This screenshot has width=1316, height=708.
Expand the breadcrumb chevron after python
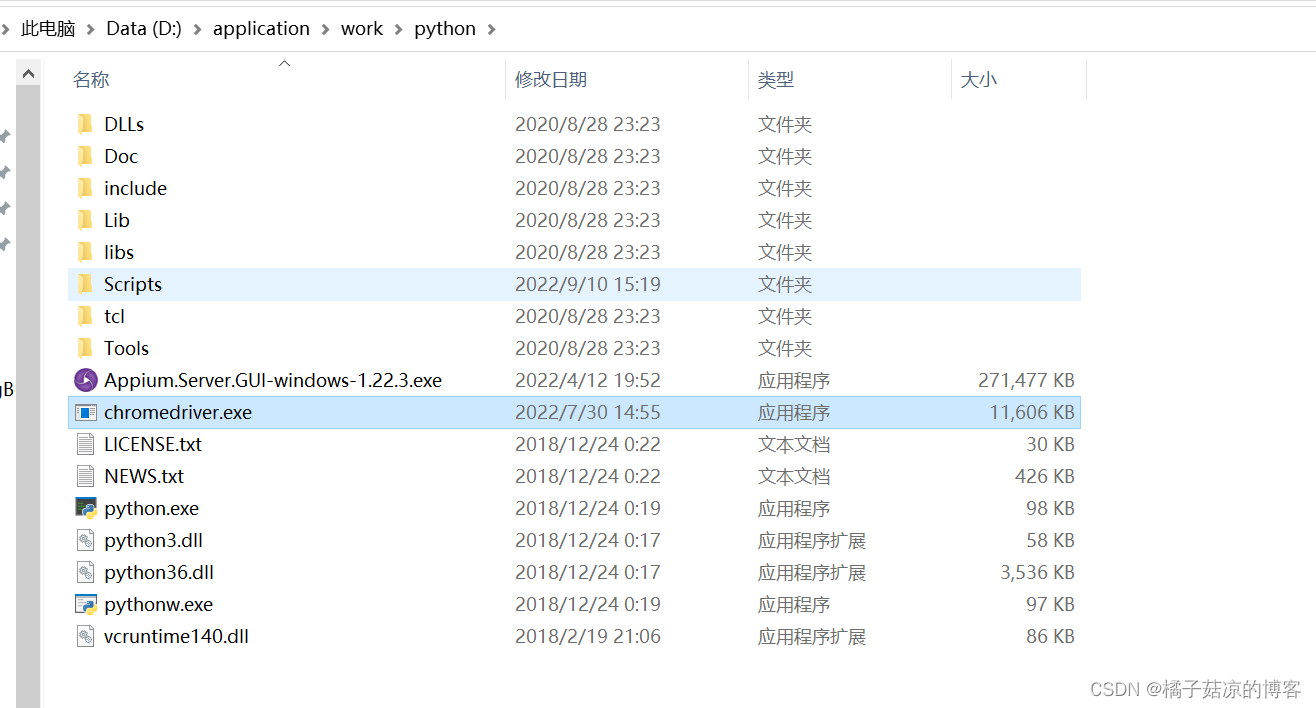tap(492, 28)
